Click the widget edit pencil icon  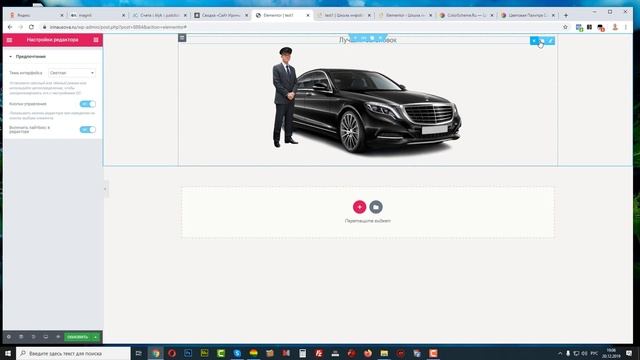[550, 41]
